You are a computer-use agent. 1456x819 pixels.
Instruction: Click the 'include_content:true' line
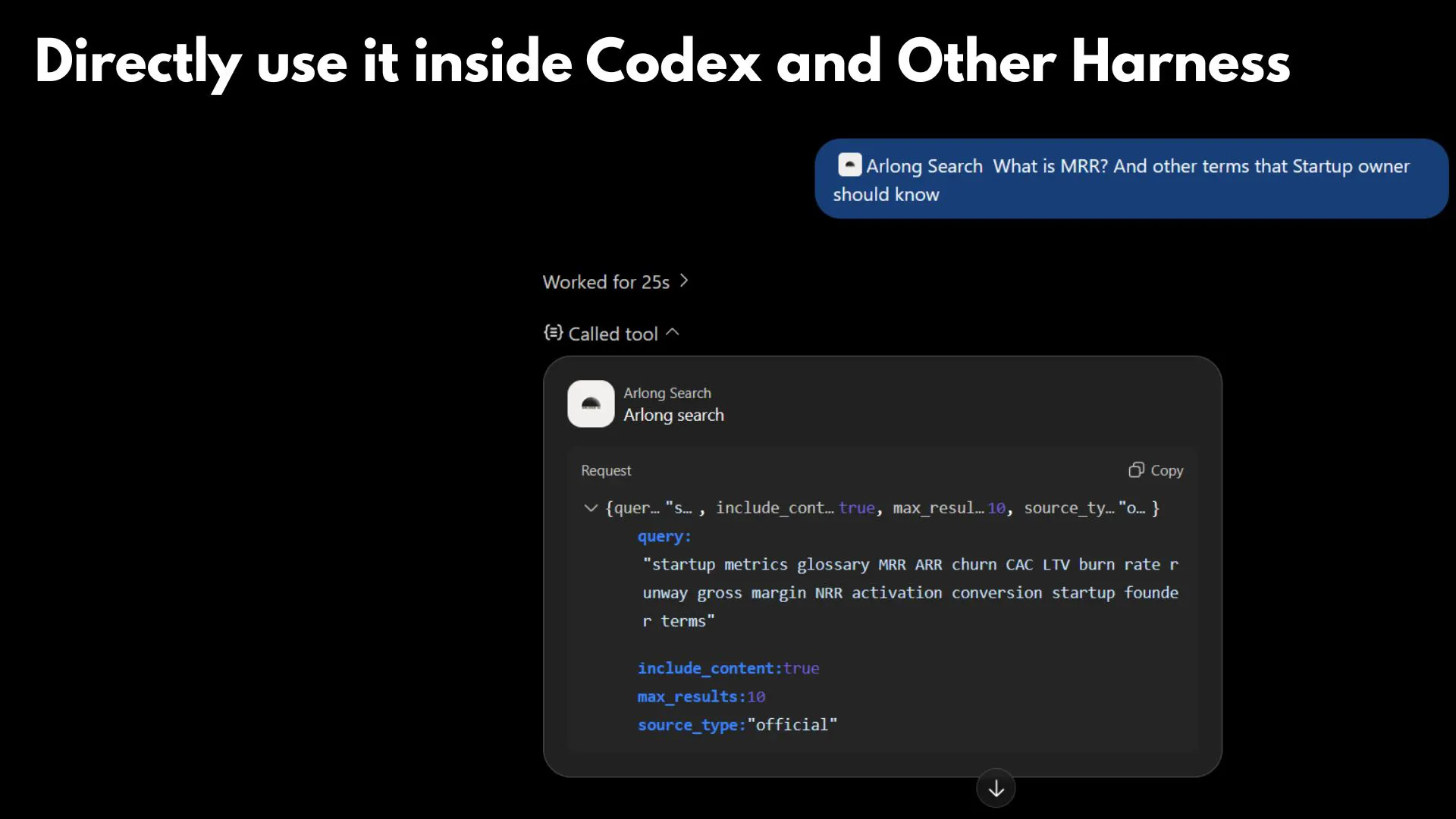click(728, 668)
